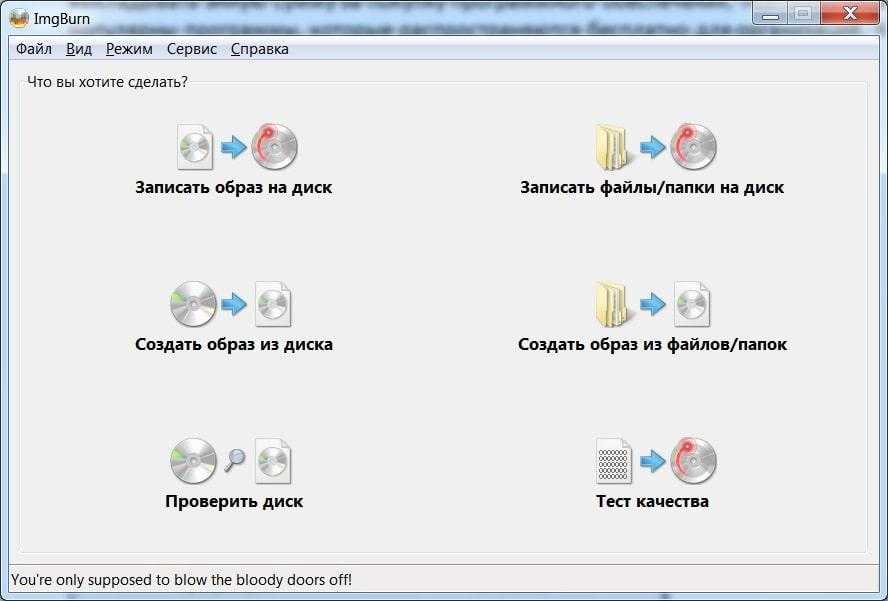Choose 'Записать файлы/папки на диск'
Viewport: 888px width, 601px height.
pyautogui.click(x=652, y=187)
